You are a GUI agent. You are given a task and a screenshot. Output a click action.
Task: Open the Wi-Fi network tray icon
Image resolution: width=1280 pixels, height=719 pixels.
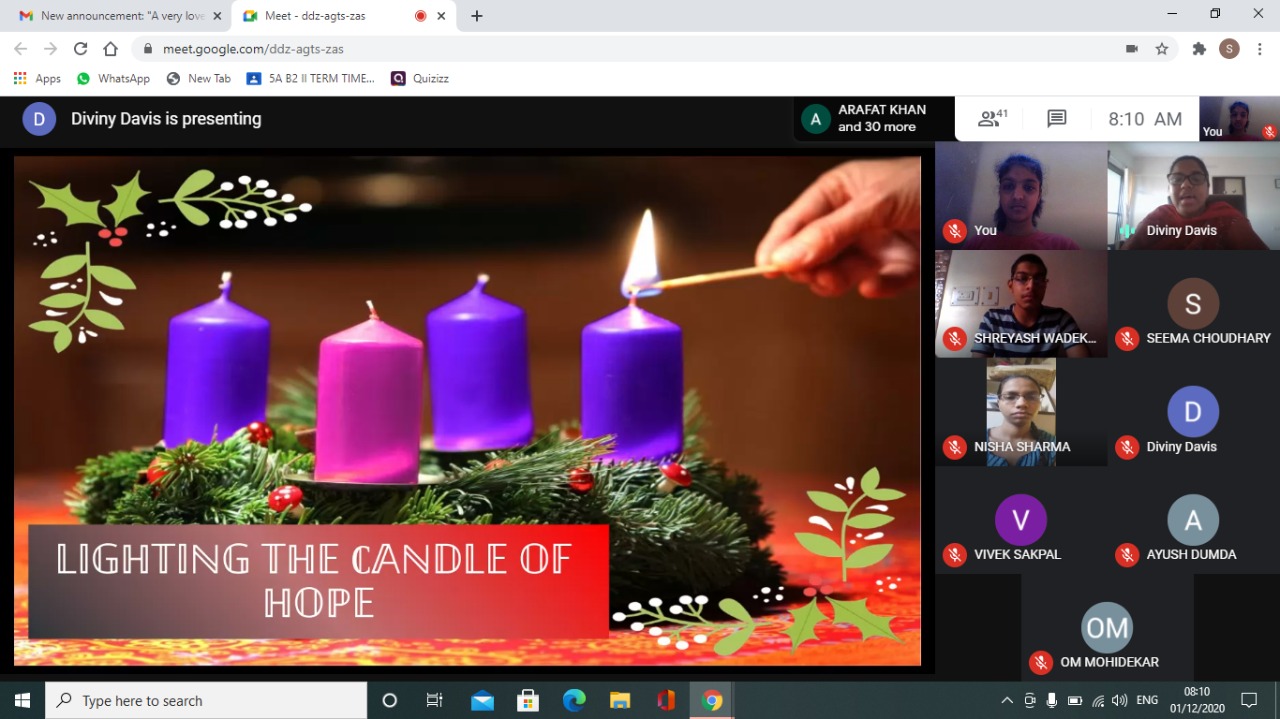[x=1098, y=700]
